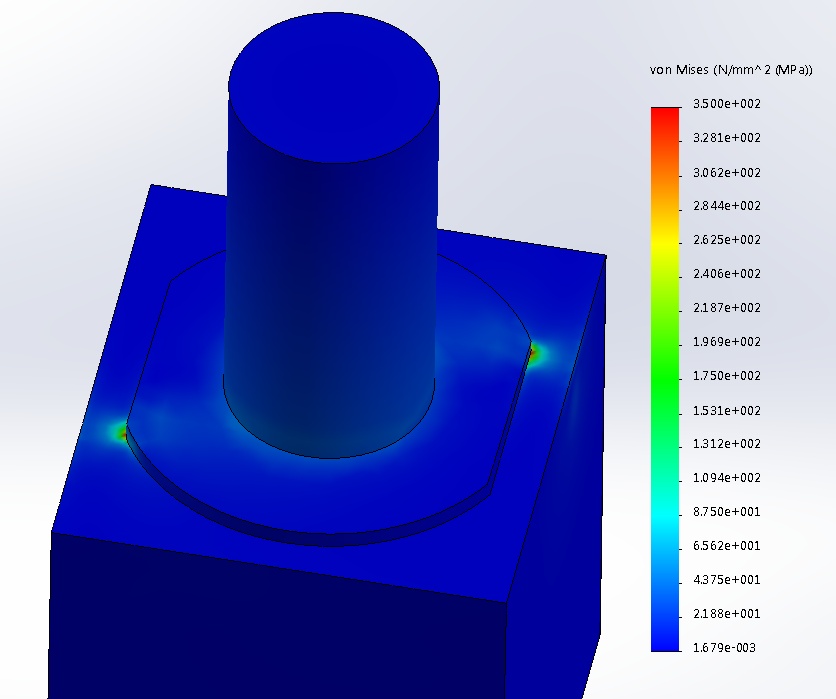Click the 1.531e+002 legend value
The height and width of the screenshot is (699, 836).
(727, 411)
